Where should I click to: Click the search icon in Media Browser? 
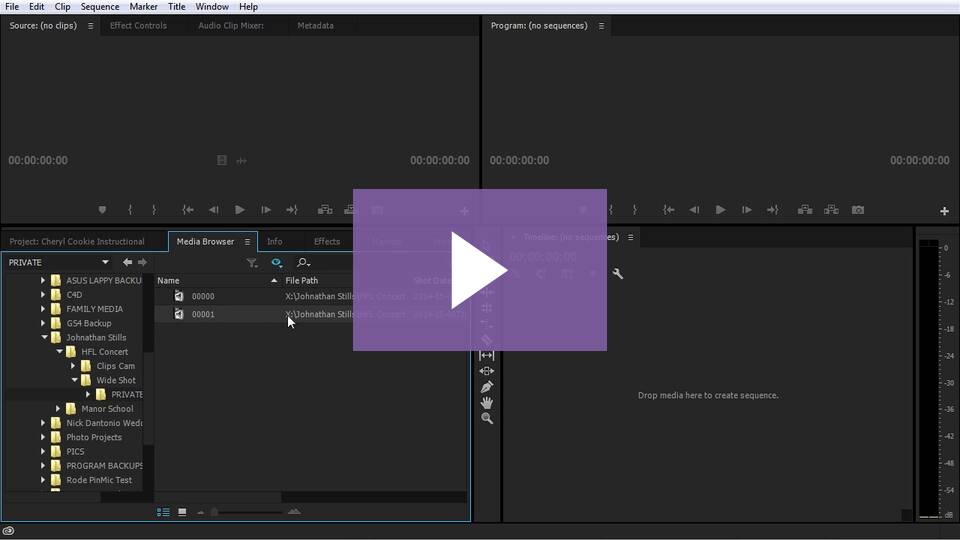pyautogui.click(x=303, y=263)
